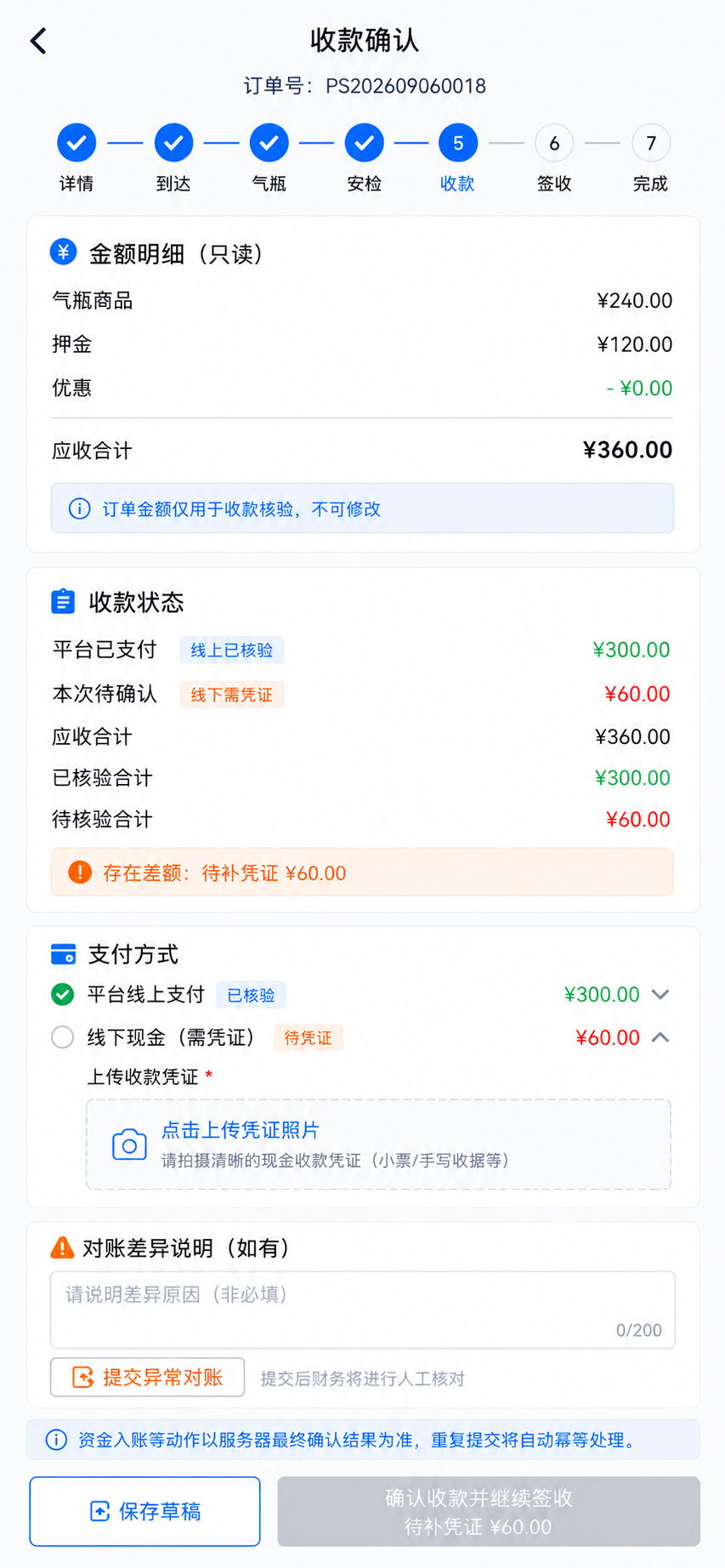Expand the 平台线上支付 row chevron

click(x=660, y=994)
